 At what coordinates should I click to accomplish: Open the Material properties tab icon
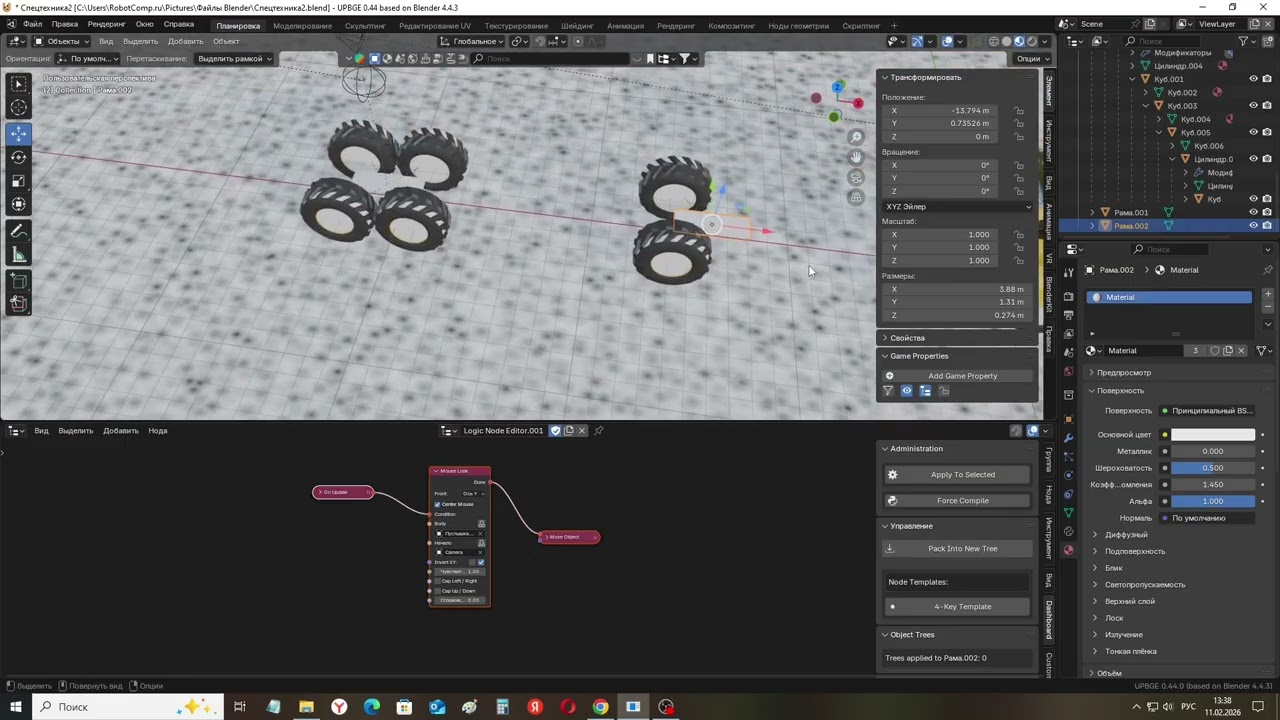1068,550
